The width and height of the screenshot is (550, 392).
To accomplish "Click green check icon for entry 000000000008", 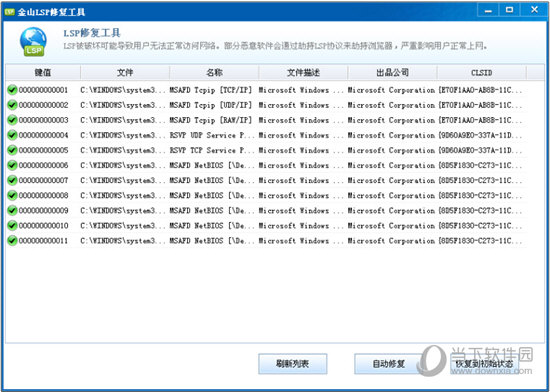I will pyautogui.click(x=12, y=196).
